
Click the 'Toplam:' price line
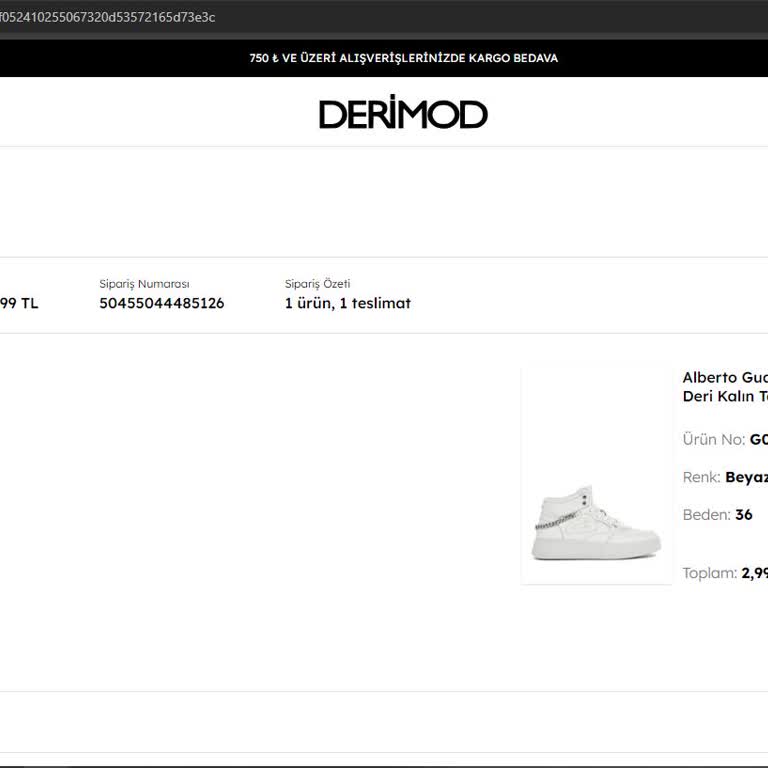(725, 573)
